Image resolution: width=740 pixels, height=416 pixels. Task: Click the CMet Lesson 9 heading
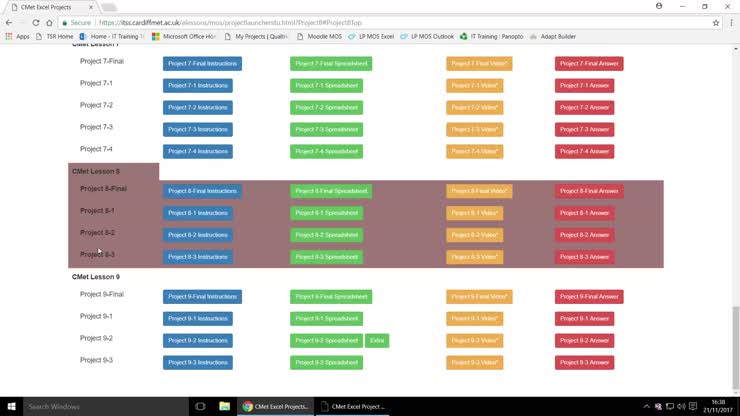[x=96, y=277]
